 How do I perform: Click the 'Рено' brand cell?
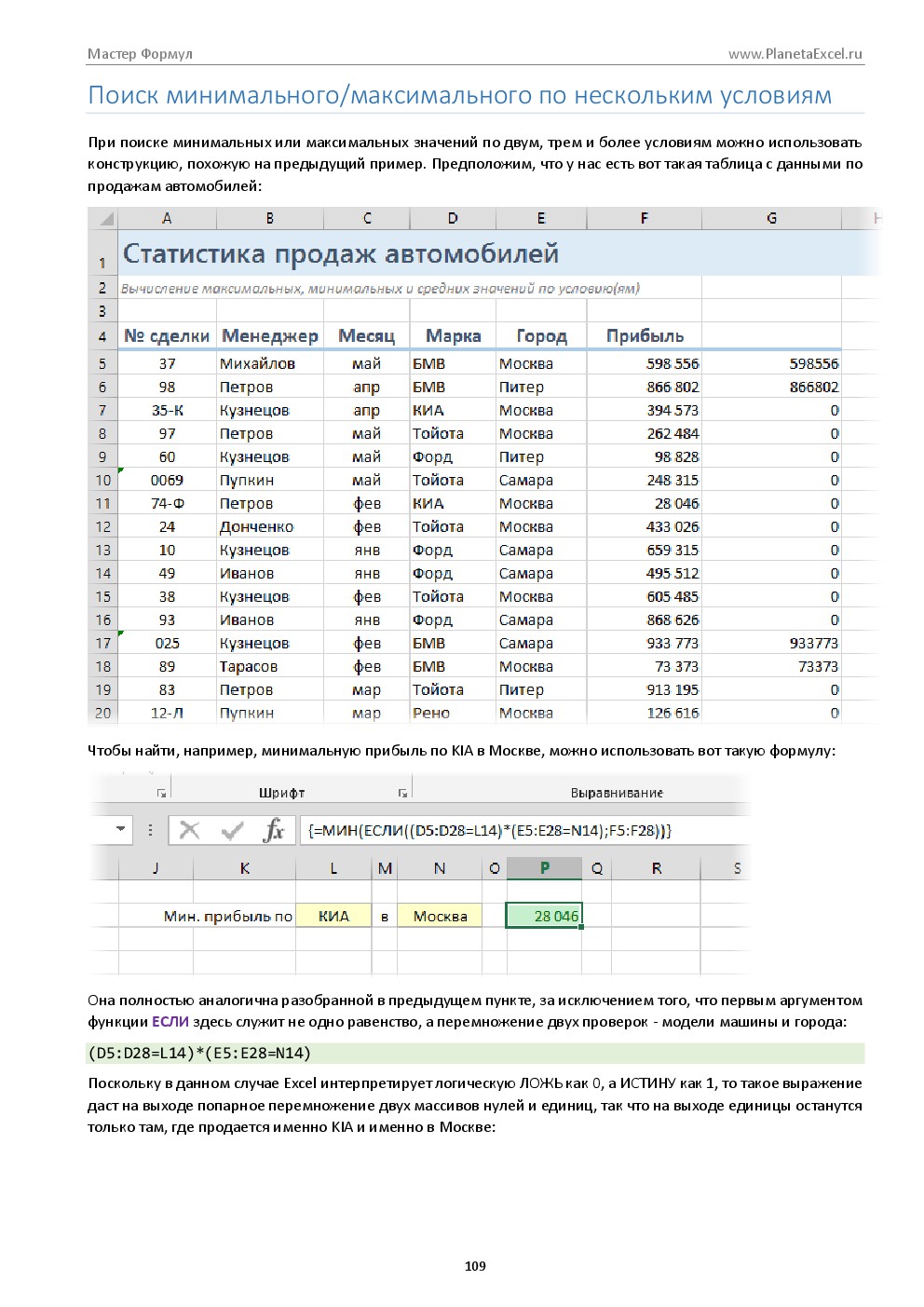(x=453, y=713)
